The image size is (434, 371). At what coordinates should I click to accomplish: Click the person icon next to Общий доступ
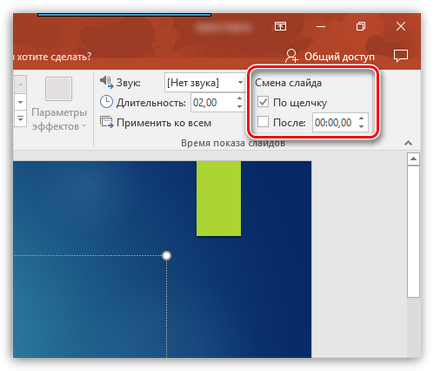click(x=291, y=56)
